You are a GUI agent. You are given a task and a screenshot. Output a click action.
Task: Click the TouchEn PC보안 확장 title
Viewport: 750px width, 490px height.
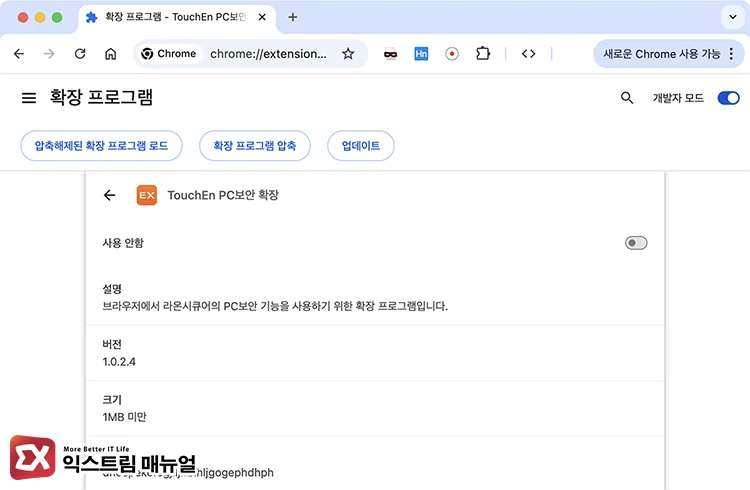click(223, 195)
